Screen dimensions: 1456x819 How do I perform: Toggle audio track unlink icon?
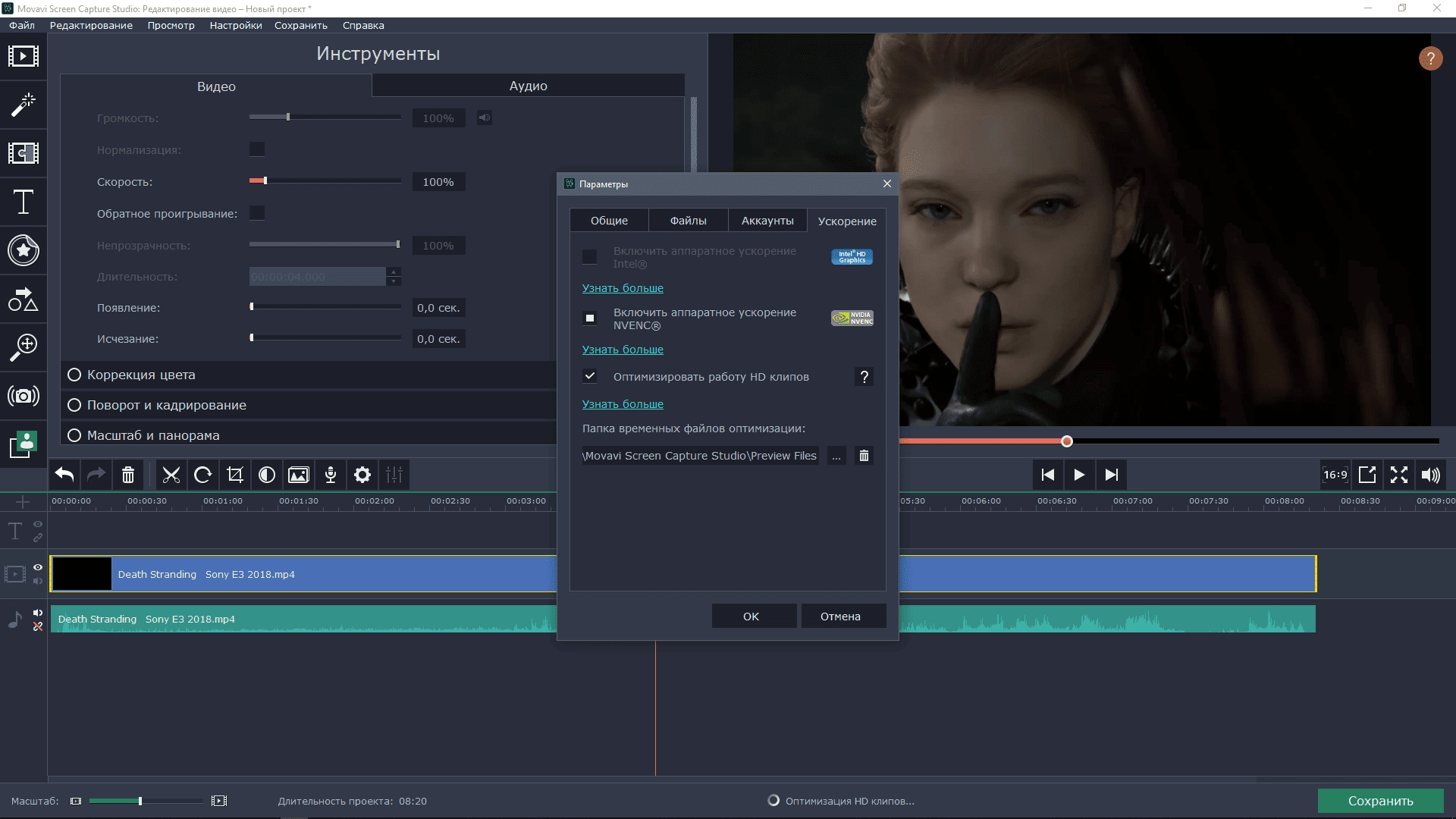coord(38,626)
